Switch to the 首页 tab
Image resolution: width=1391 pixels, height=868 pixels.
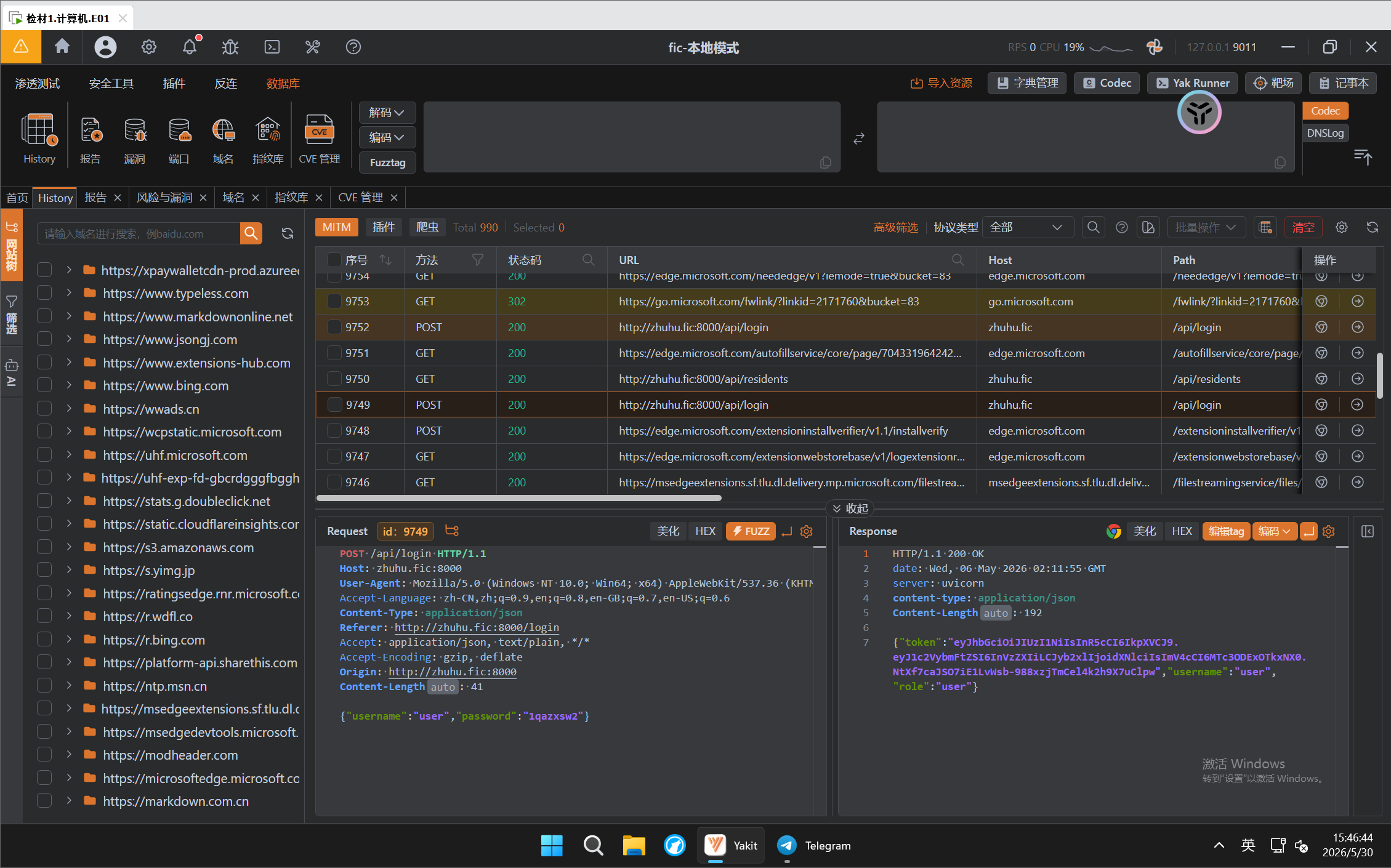(17, 198)
